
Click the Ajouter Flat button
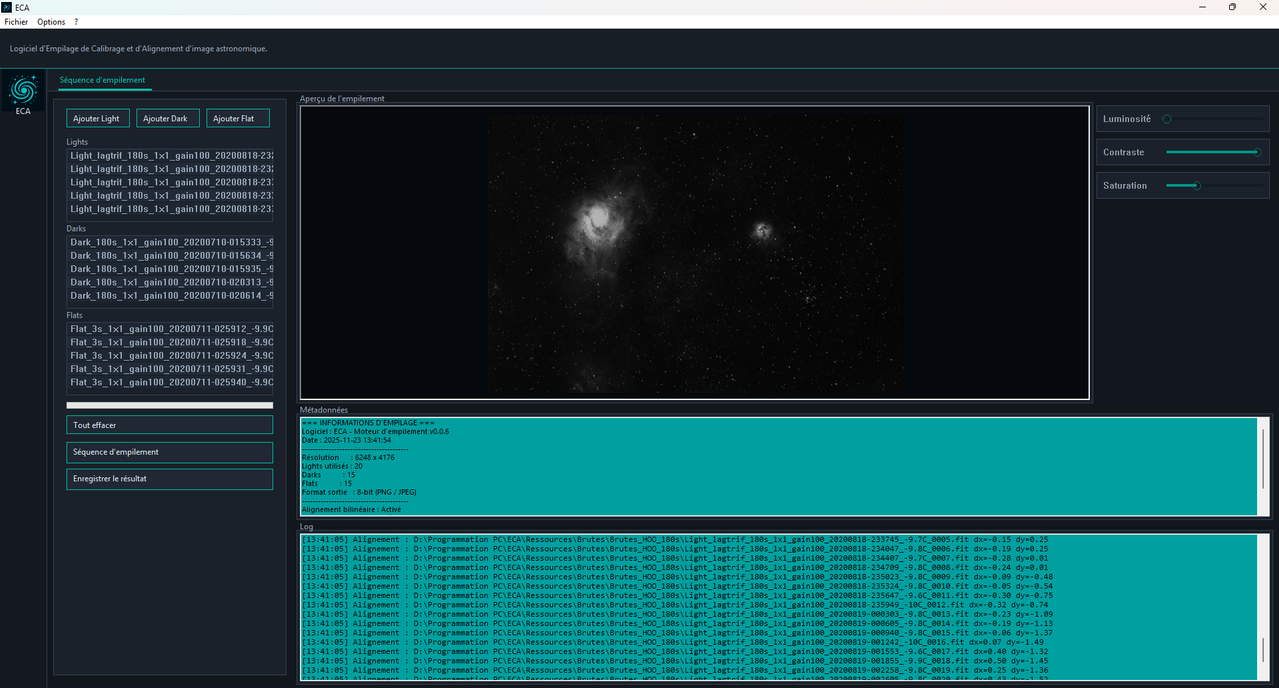pyautogui.click(x=238, y=118)
